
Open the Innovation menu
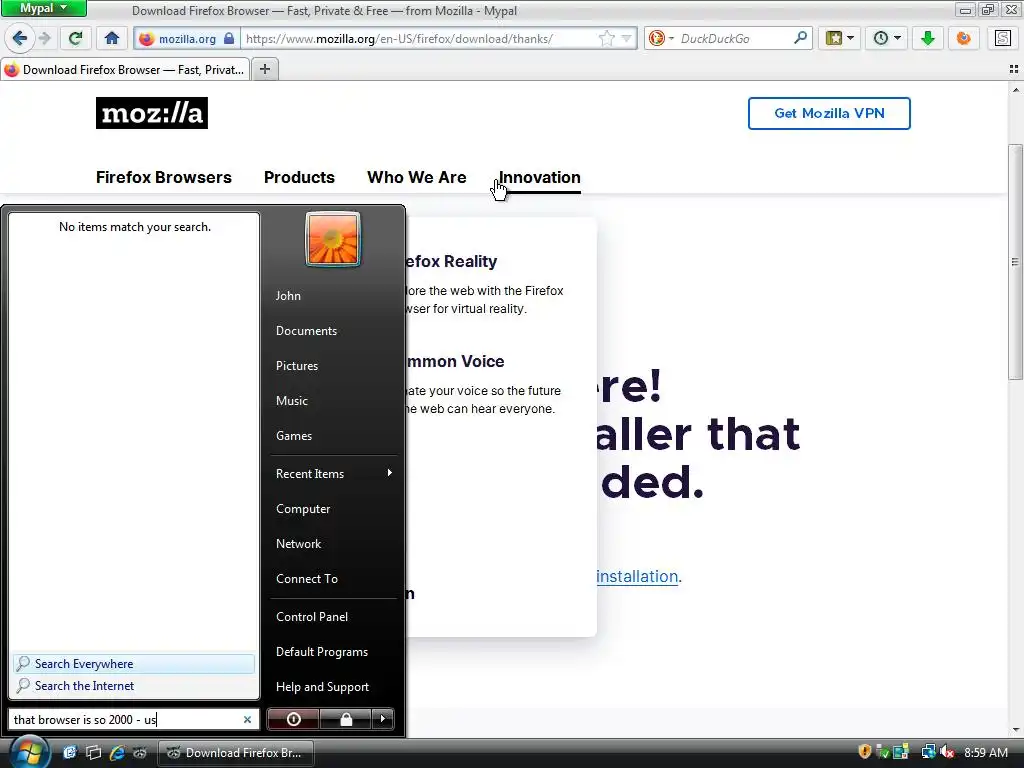(x=539, y=178)
